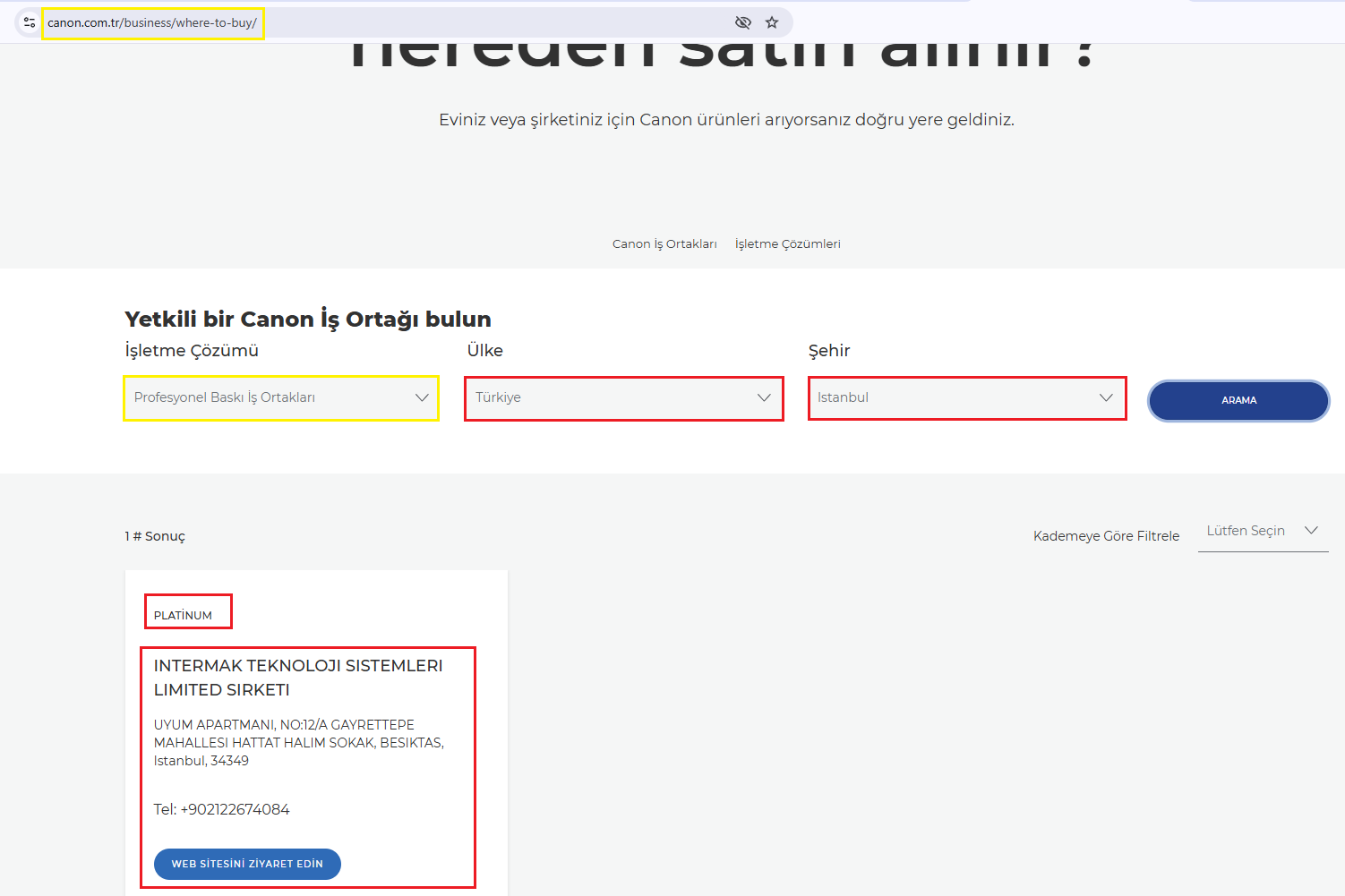
Task: Open the Kademeye Göre Filtrele Lütfen Seçin dropdown
Action: pos(1263,532)
